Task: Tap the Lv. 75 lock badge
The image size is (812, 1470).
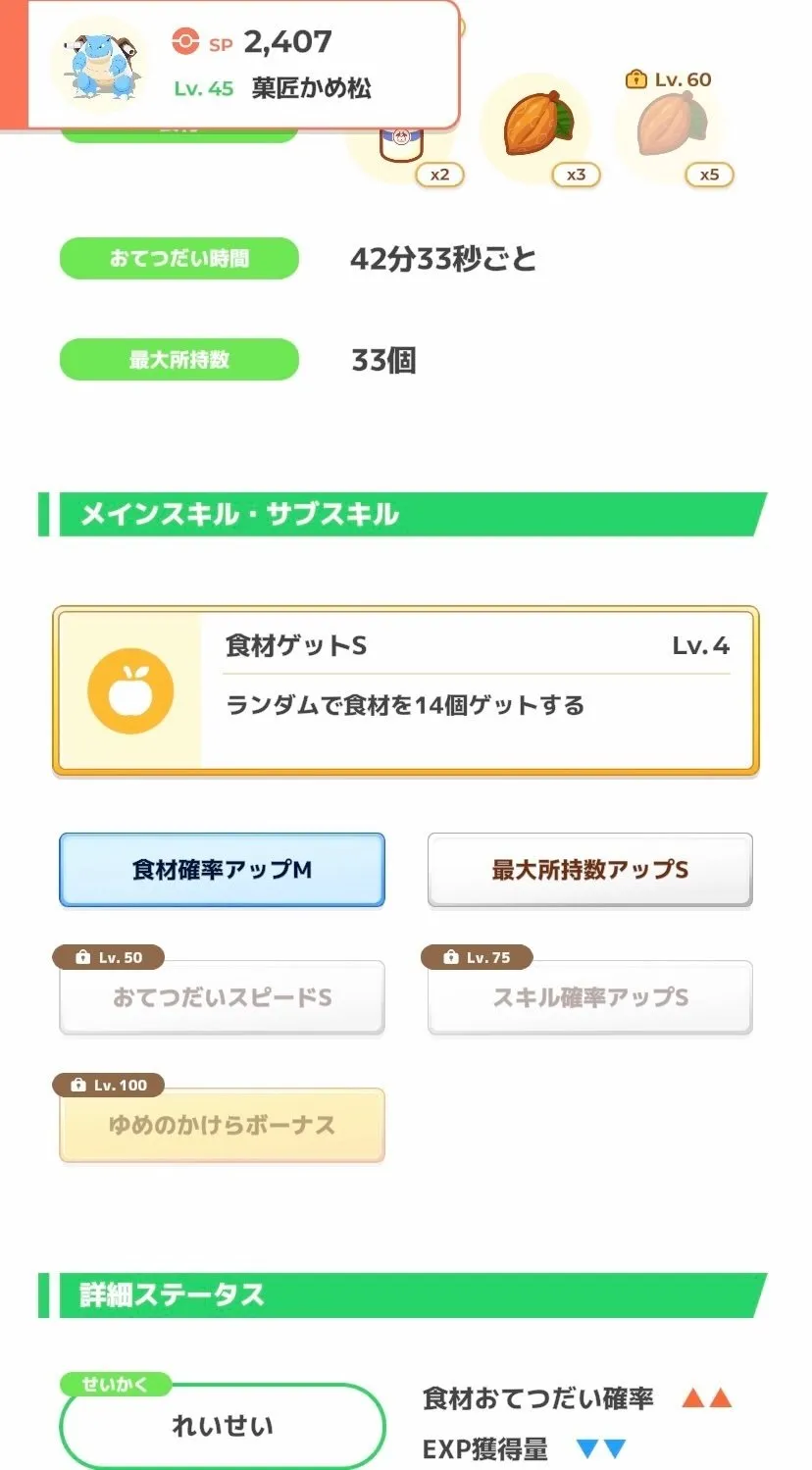Action: [477, 957]
